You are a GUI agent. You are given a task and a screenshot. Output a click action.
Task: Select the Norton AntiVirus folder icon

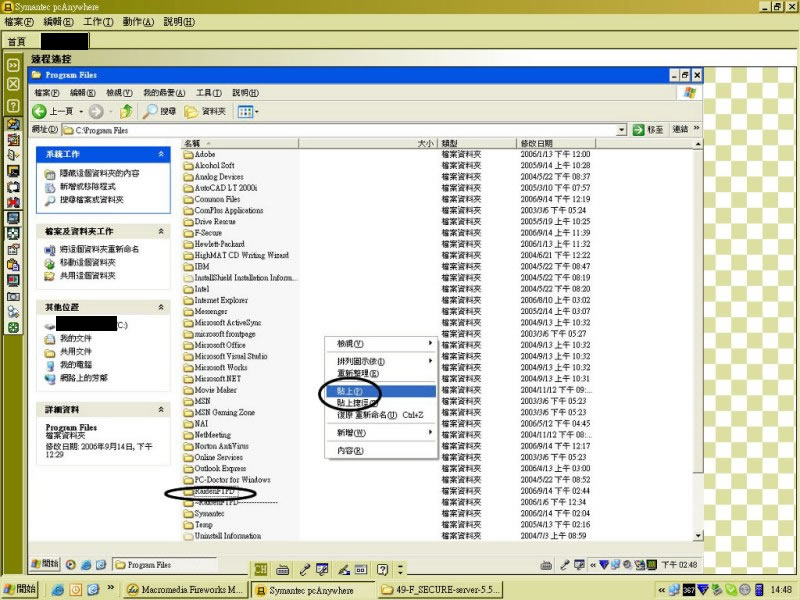pyautogui.click(x=188, y=446)
